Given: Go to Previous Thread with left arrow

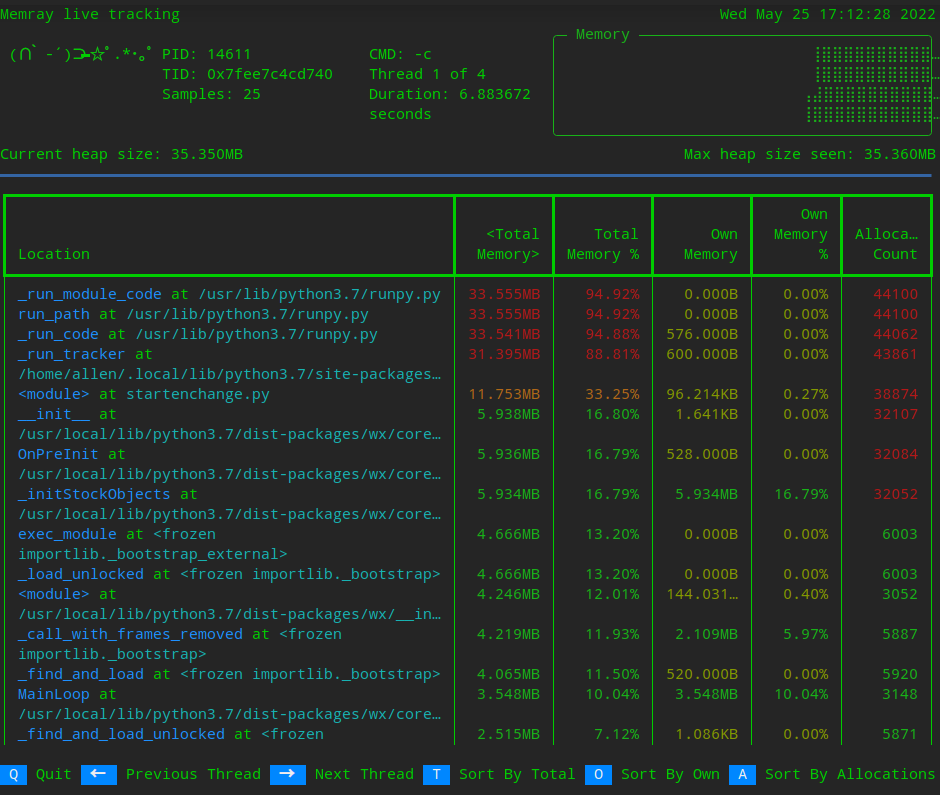Looking at the screenshot, I should (171, 775).
